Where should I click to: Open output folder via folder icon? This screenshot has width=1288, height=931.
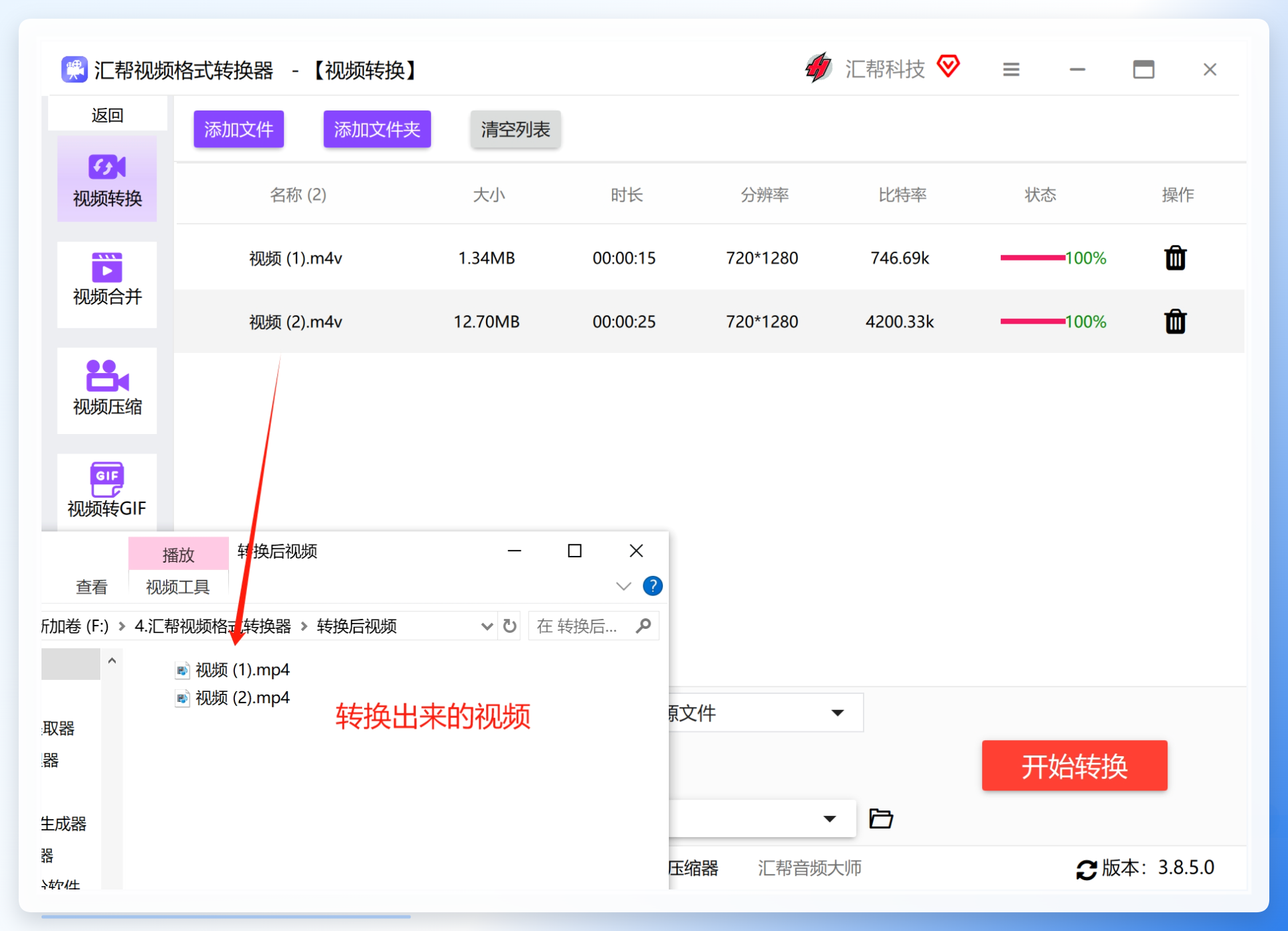(x=881, y=818)
